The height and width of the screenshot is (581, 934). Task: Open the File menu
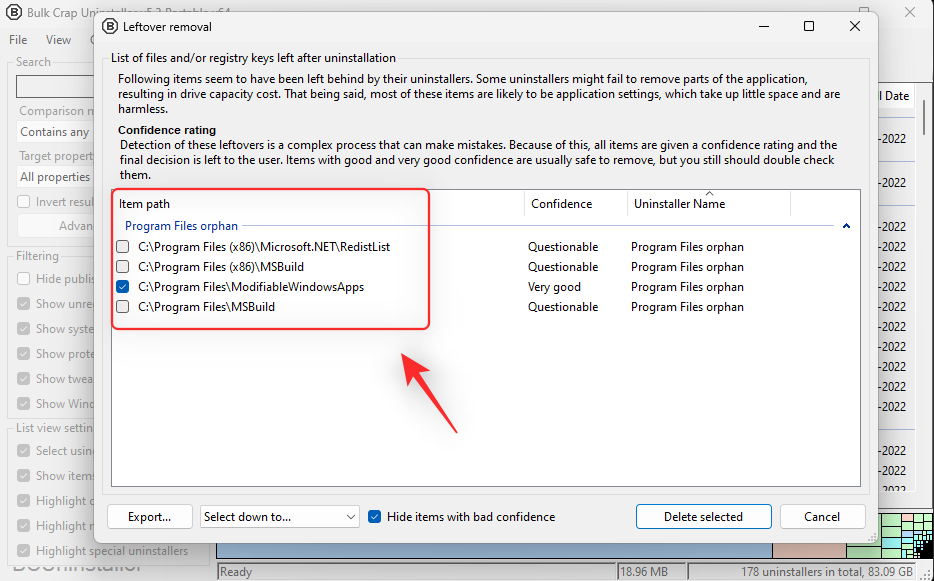(16, 39)
